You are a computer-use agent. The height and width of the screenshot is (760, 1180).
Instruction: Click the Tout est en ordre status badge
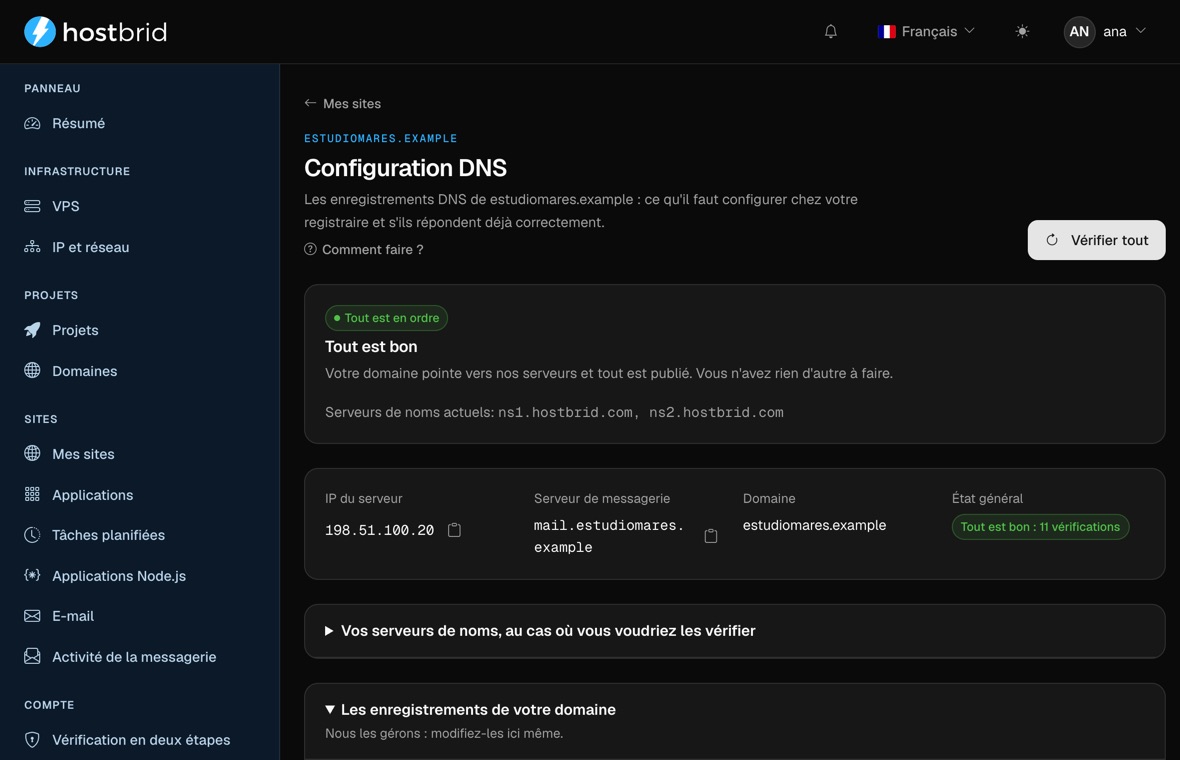pos(386,318)
